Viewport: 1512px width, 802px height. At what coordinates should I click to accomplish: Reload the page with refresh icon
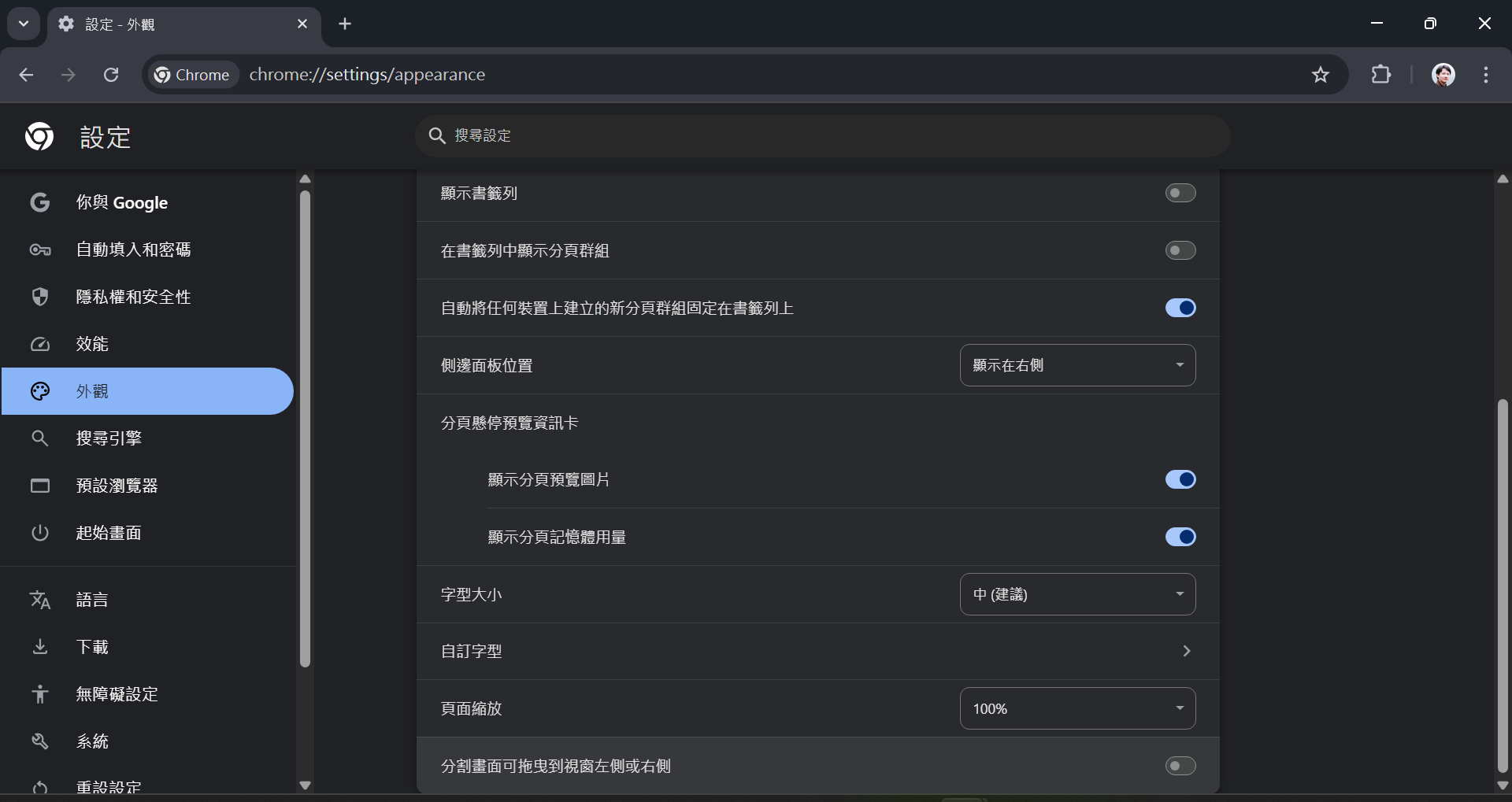pyautogui.click(x=111, y=75)
